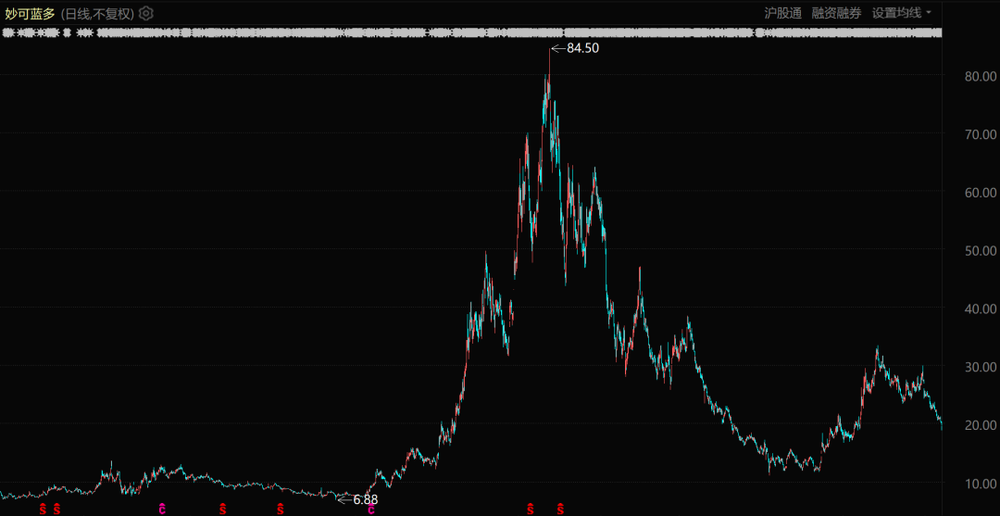Click the red S marker left of the rightmost one
1000x516 pixels.
[x=530, y=509]
